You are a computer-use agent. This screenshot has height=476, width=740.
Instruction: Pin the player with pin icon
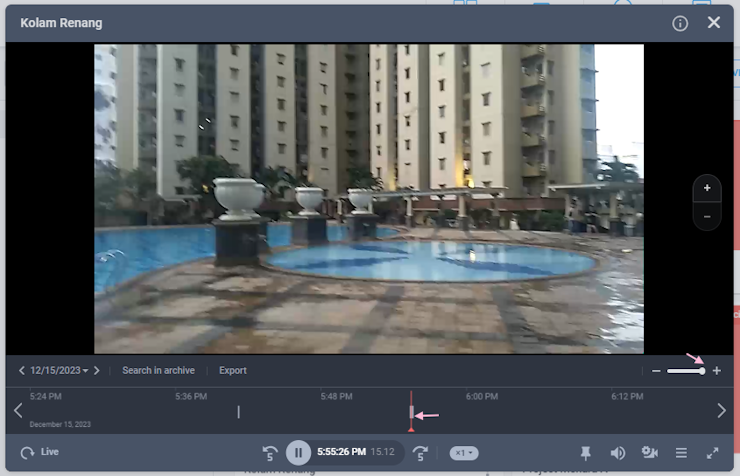click(x=585, y=453)
